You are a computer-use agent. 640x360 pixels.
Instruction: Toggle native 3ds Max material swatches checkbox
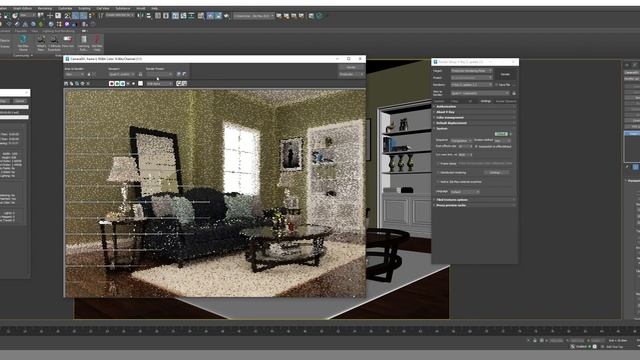tap(438, 182)
